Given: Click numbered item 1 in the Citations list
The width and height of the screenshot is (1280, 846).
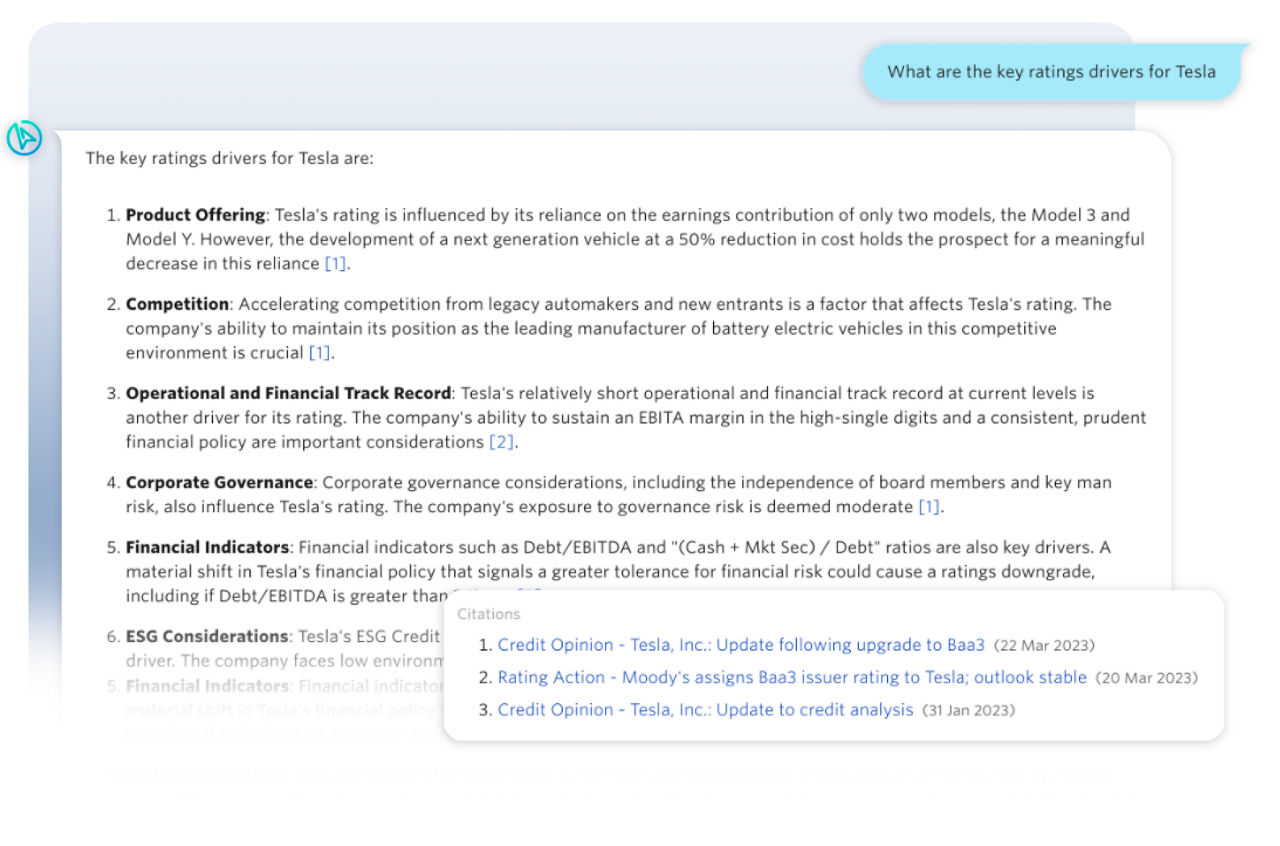Looking at the screenshot, I should coord(484,646).
